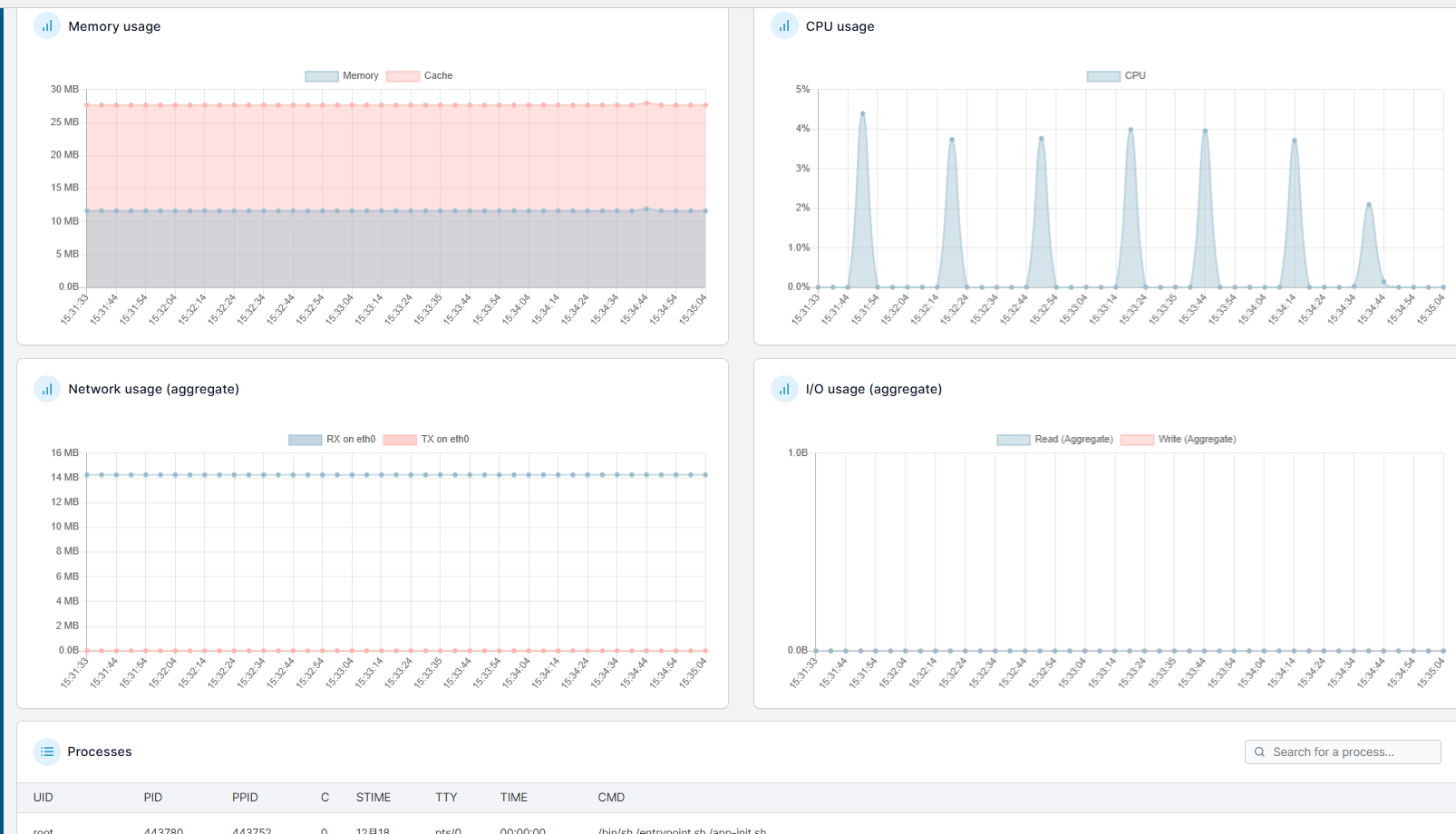Click the Network usage (aggregate) title
The image size is (1456, 834).
click(154, 389)
